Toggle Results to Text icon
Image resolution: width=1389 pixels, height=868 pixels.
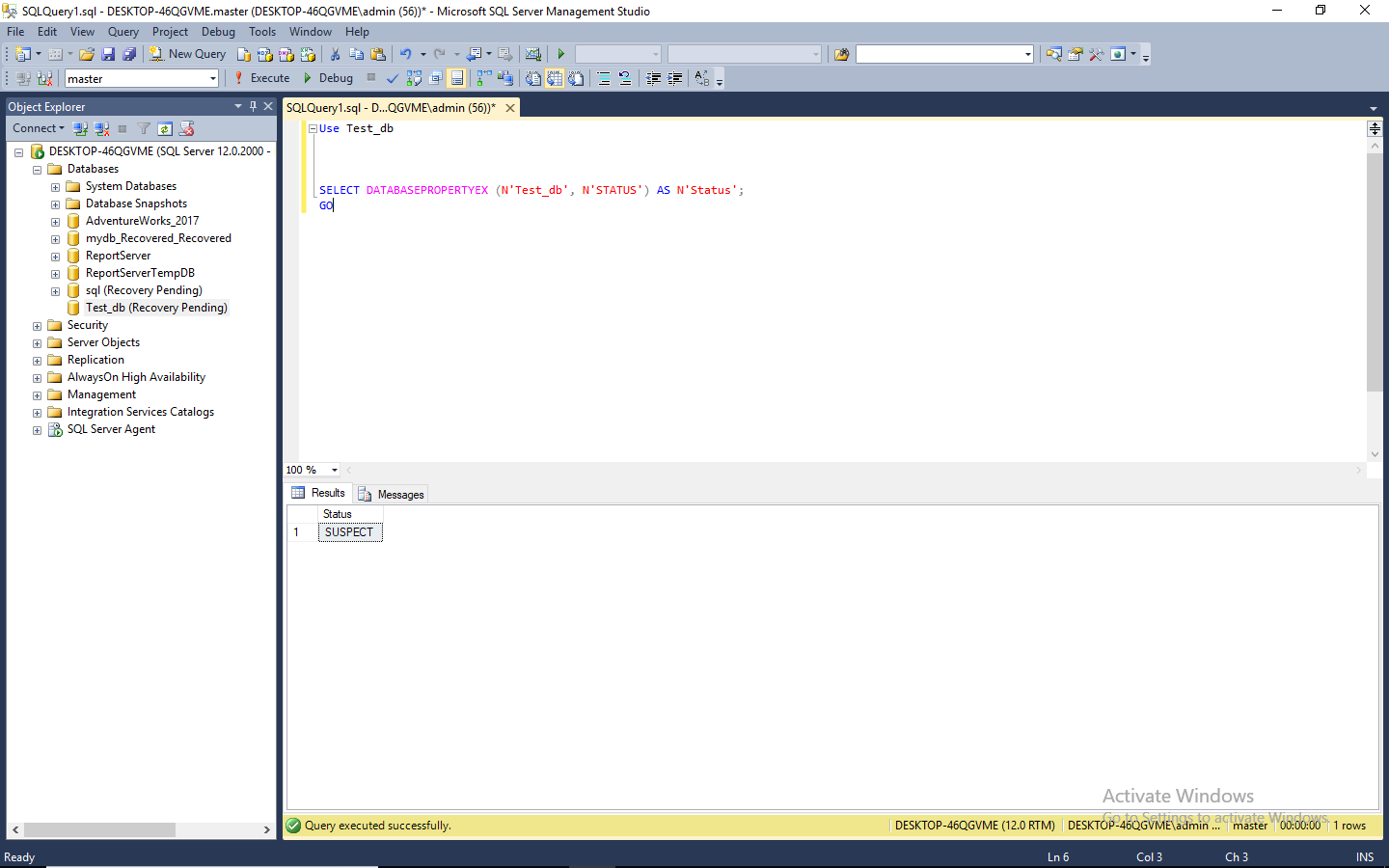pos(533,78)
